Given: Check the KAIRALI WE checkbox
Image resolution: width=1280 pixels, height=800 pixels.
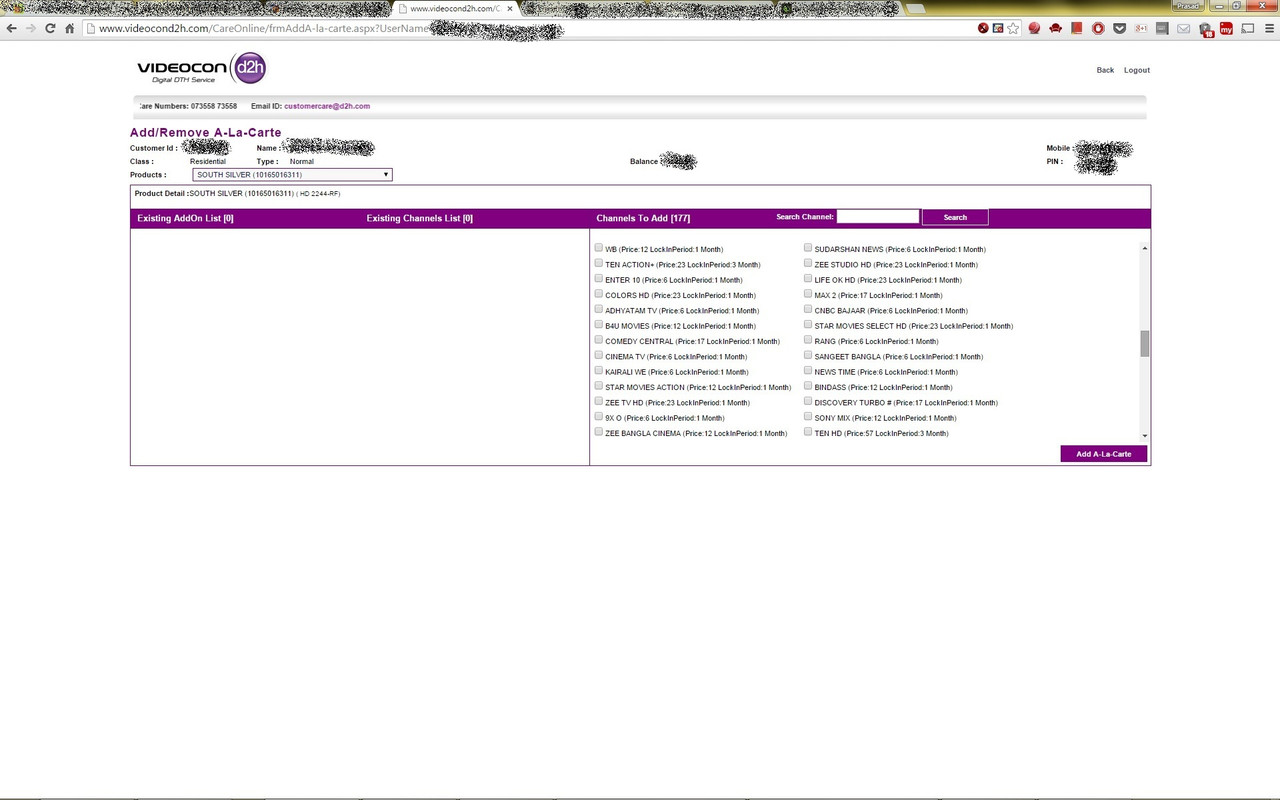Looking at the screenshot, I should click(598, 371).
